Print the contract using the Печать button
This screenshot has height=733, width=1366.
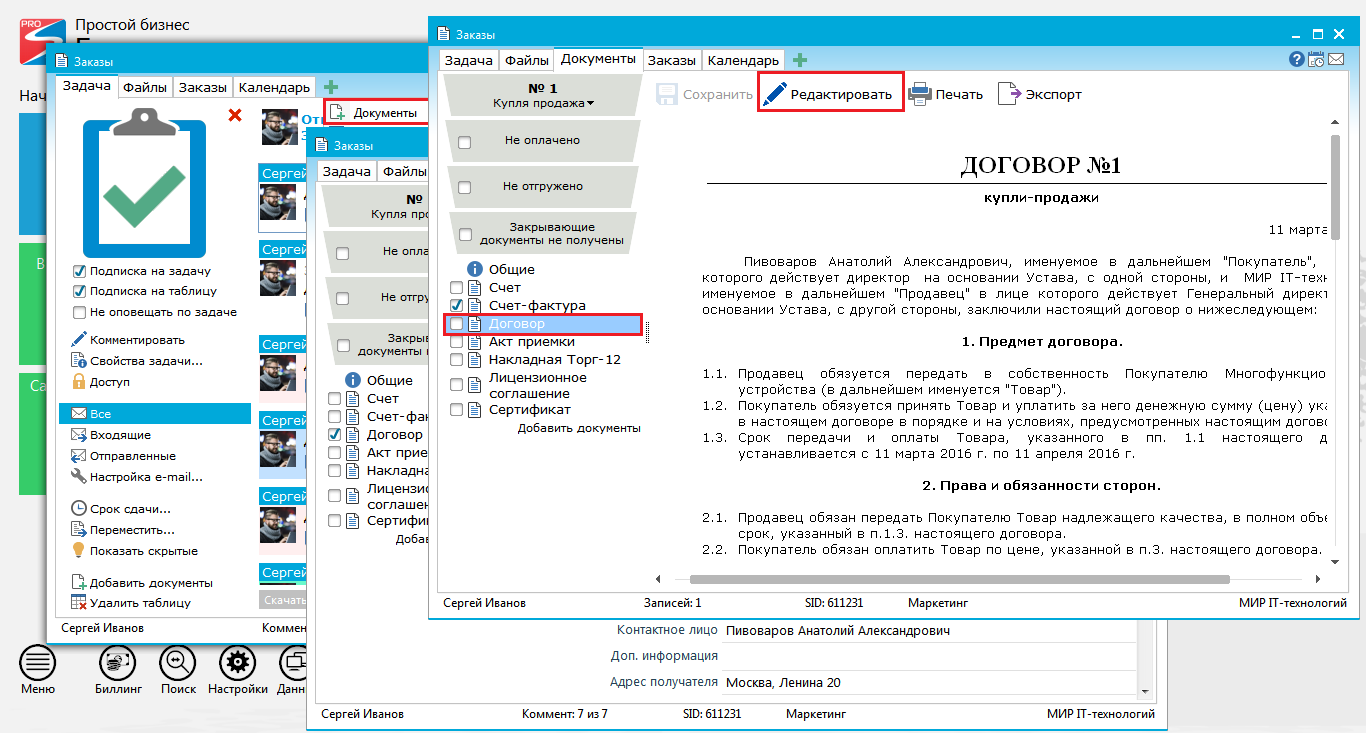(x=946, y=94)
